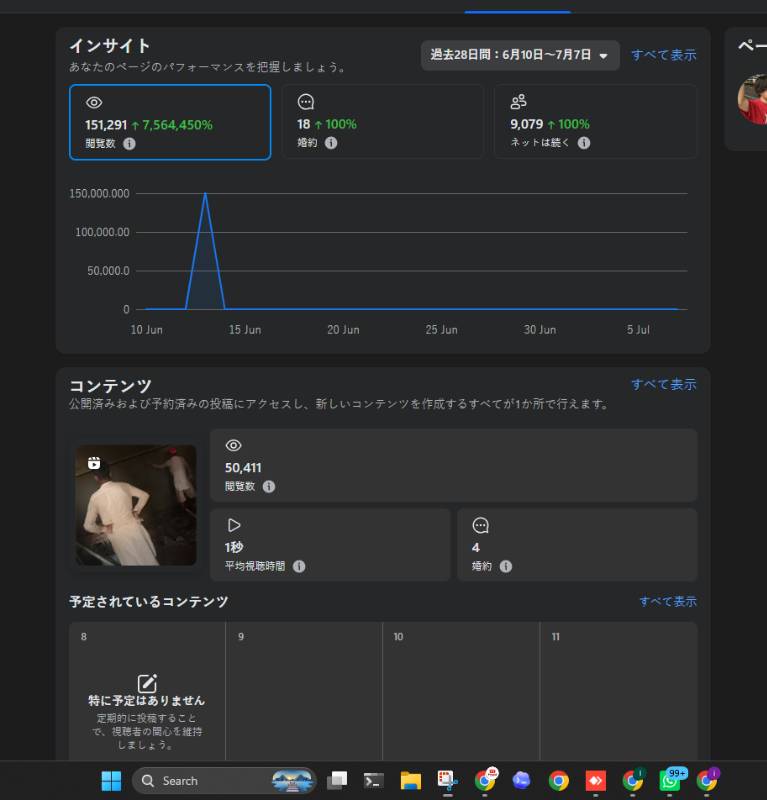Click the profile picture in the right panel
This screenshot has width=767, height=800.
click(x=753, y=99)
